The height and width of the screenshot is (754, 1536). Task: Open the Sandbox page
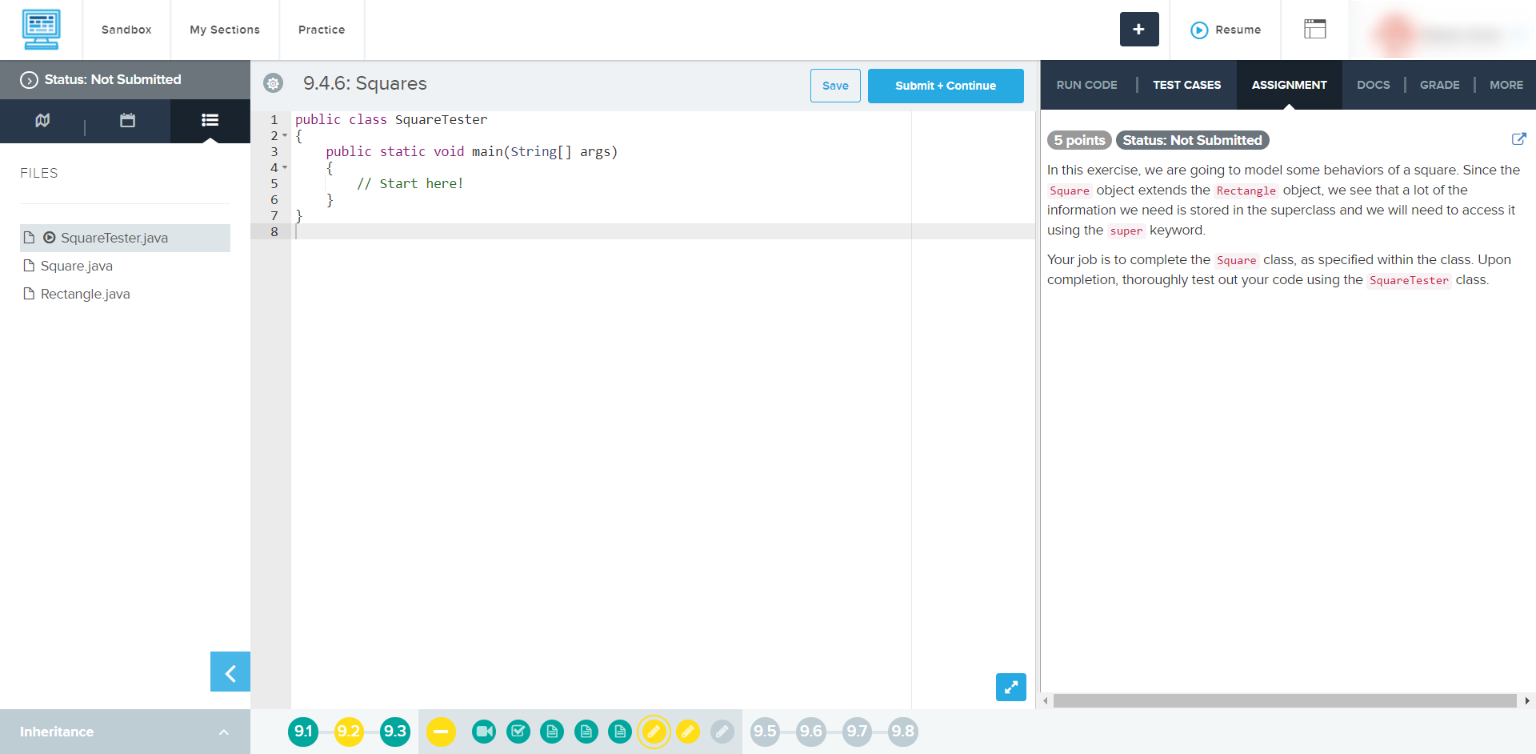126,30
